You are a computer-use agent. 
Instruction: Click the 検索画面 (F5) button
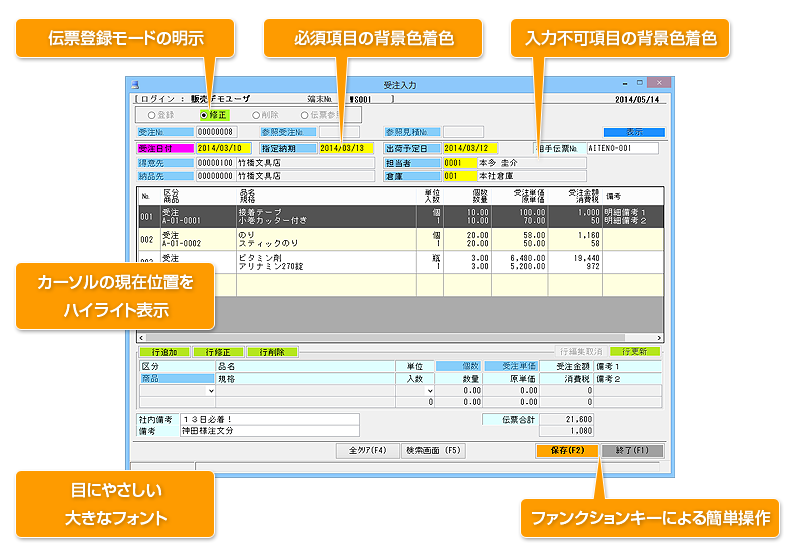coord(433,451)
